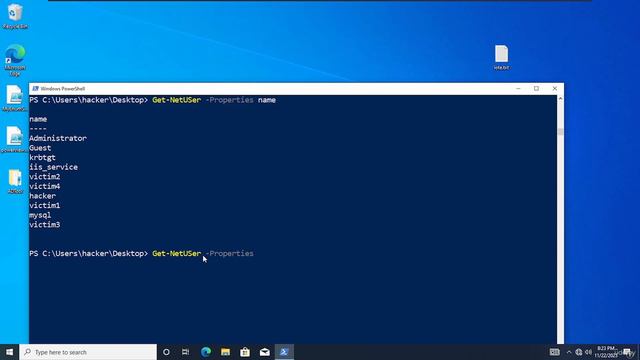Image resolution: width=640 pixels, height=360 pixels.
Task: Click the PowerShell title bar text
Action: 63,89
